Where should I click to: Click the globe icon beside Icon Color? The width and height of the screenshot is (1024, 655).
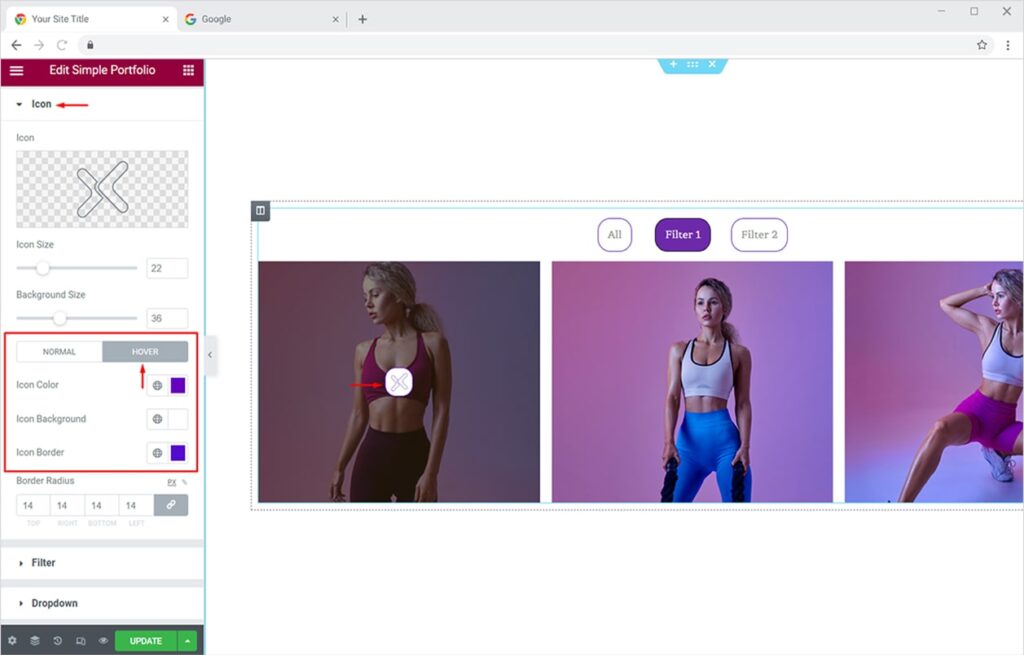coord(157,385)
